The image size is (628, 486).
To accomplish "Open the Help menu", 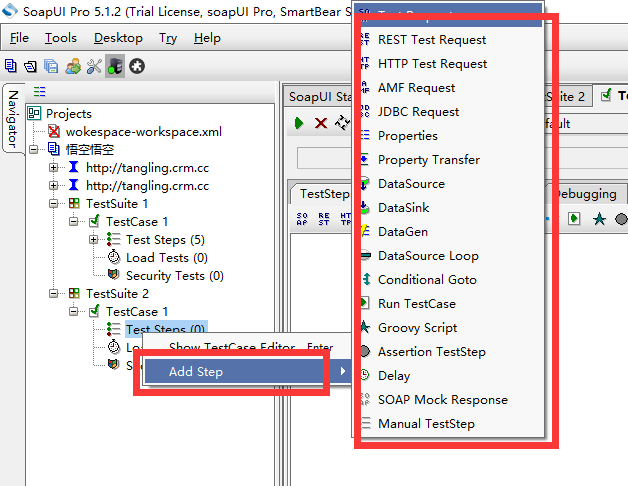I will 207,38.
